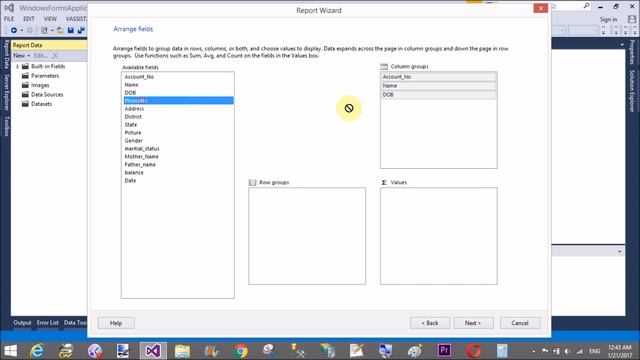Open the New dropdown in Report Data panel
The width and height of the screenshot is (640, 360).
tap(22, 56)
